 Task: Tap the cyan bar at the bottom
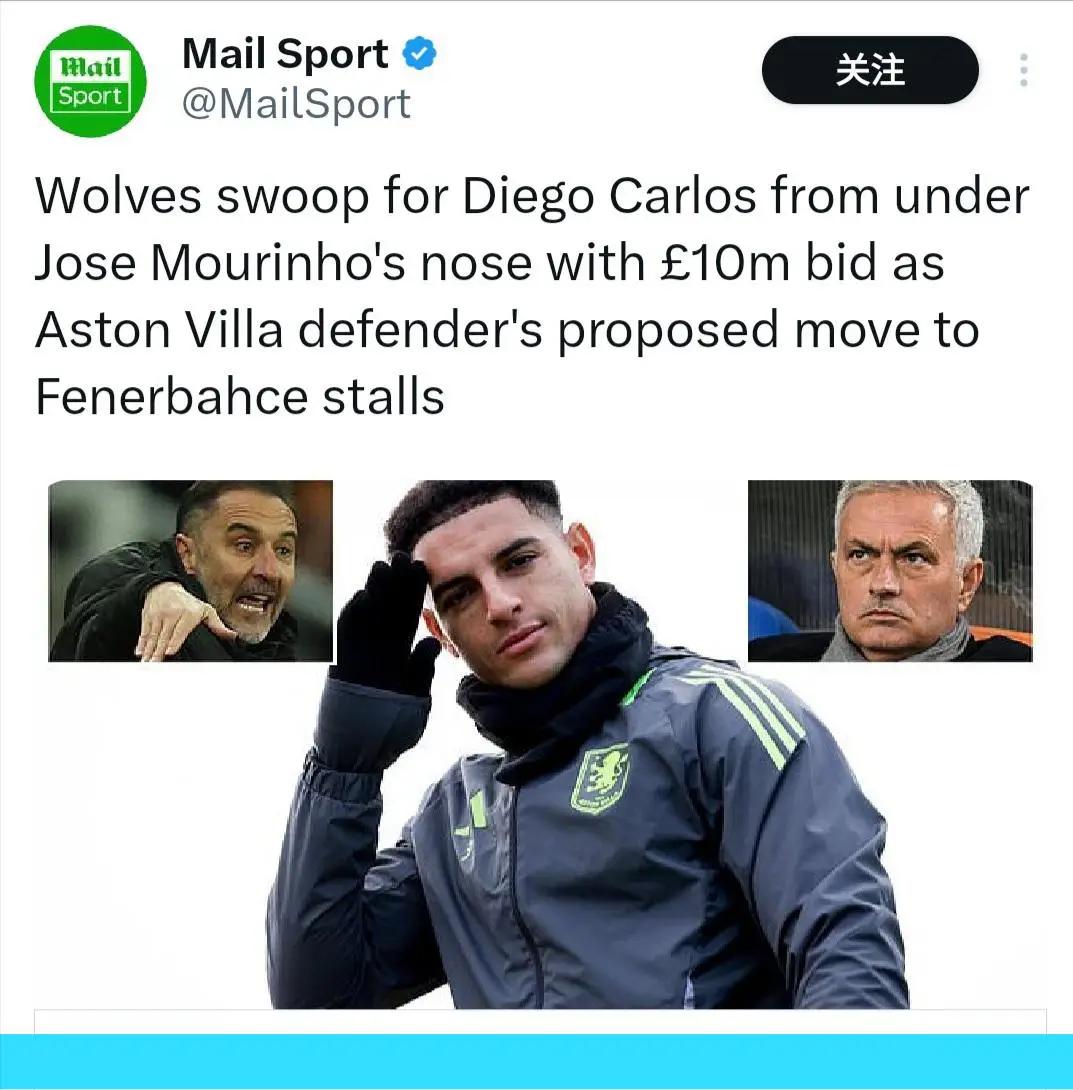[536, 1061]
